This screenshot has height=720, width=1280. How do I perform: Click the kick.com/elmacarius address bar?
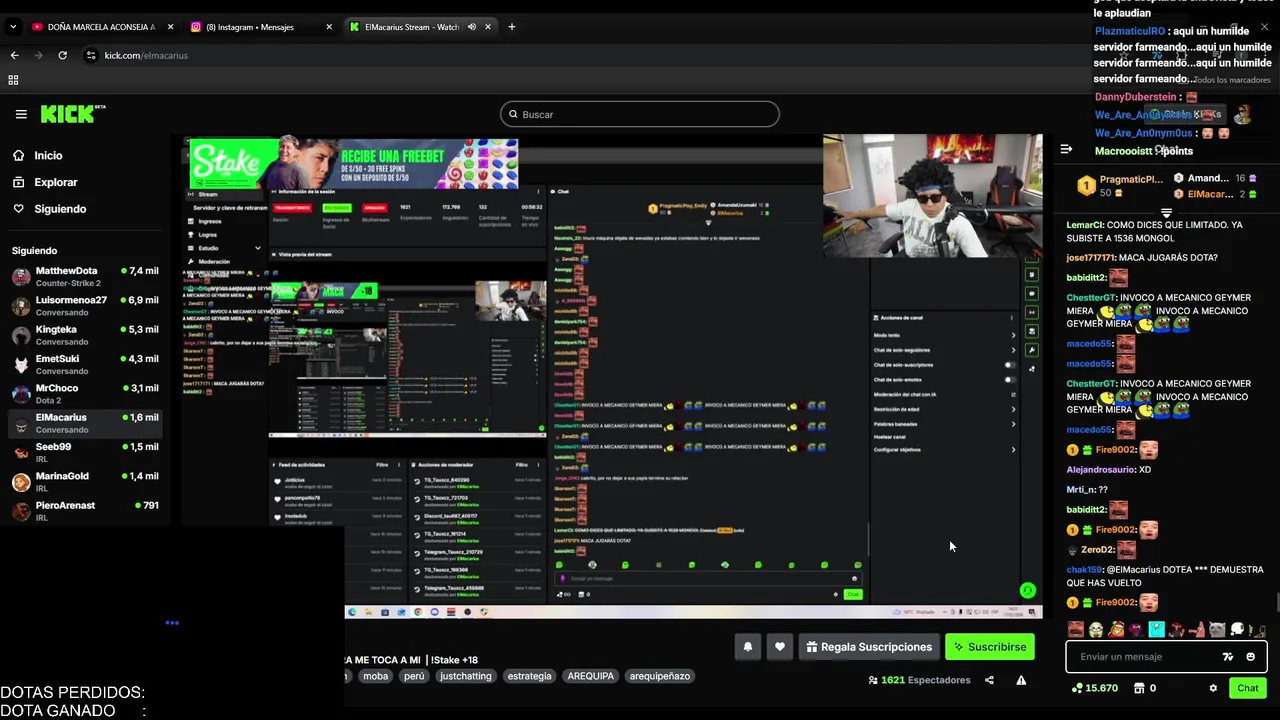146,55
